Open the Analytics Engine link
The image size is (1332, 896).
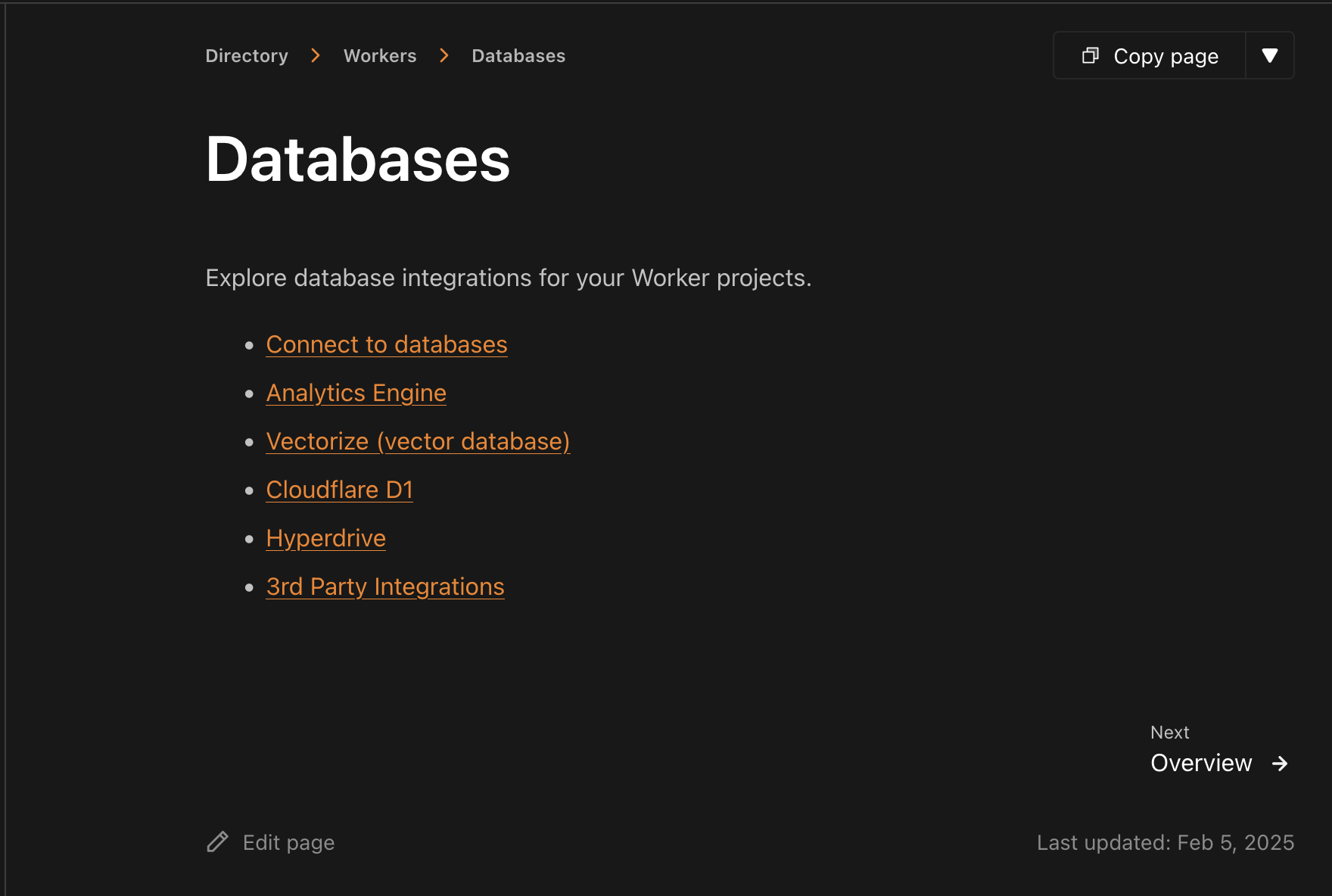click(x=356, y=393)
